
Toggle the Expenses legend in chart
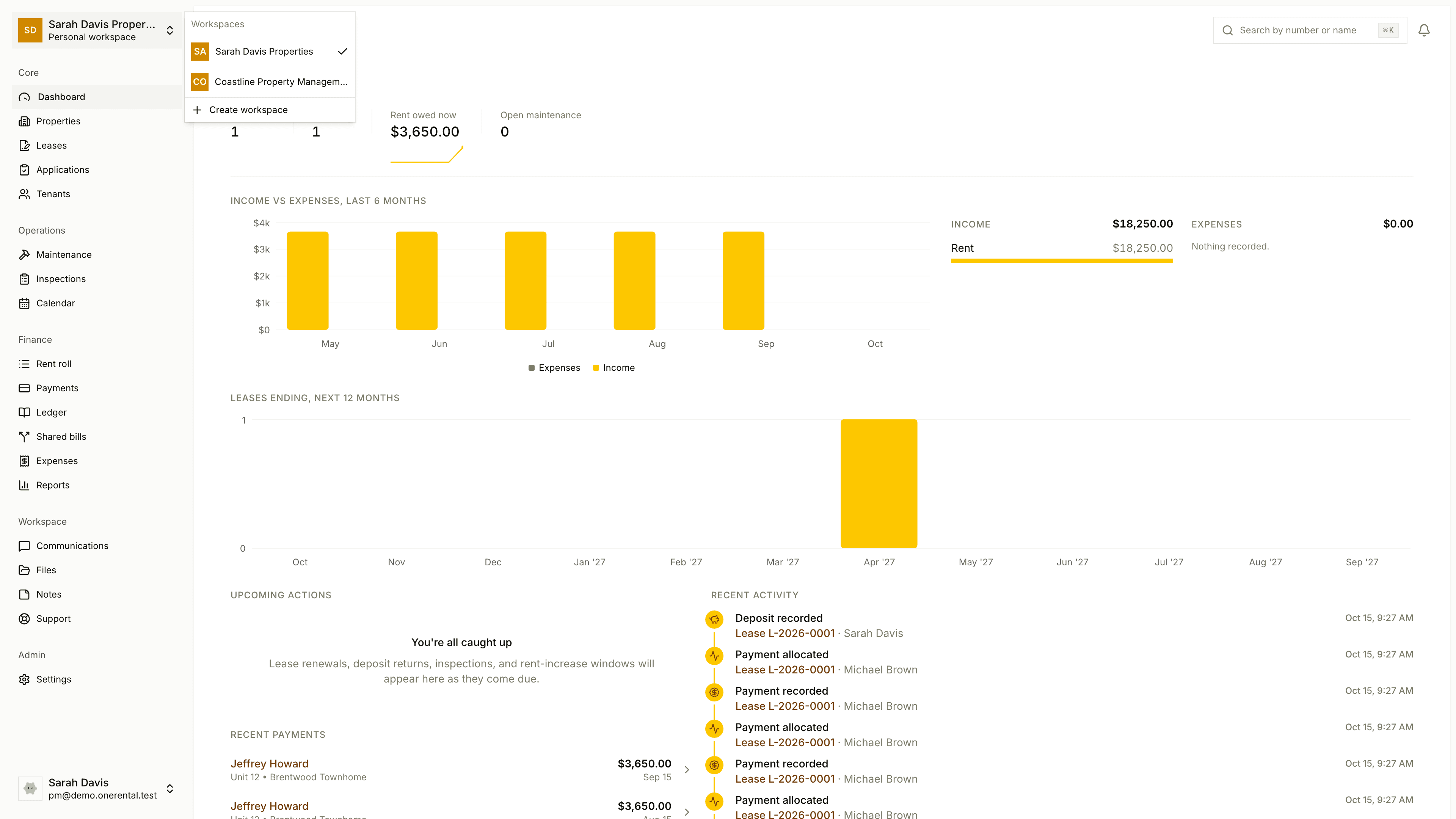pos(554,368)
